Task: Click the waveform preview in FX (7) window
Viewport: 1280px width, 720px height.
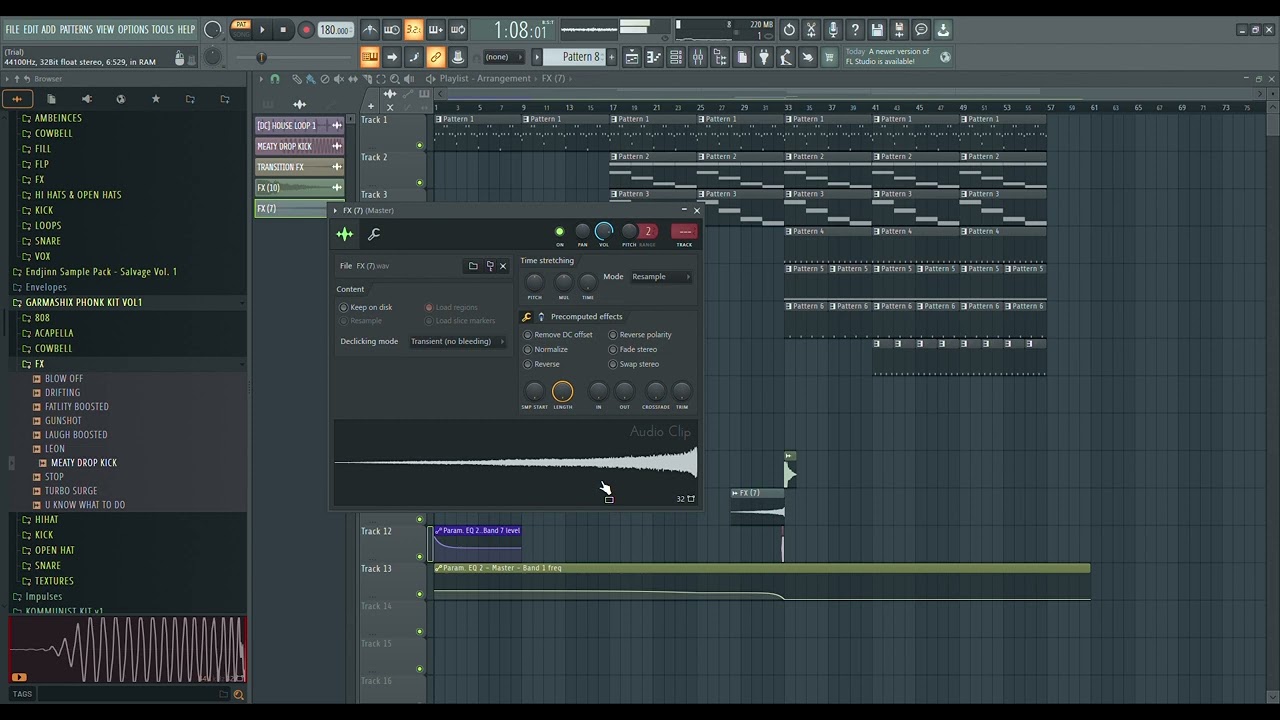Action: pyautogui.click(x=515, y=463)
